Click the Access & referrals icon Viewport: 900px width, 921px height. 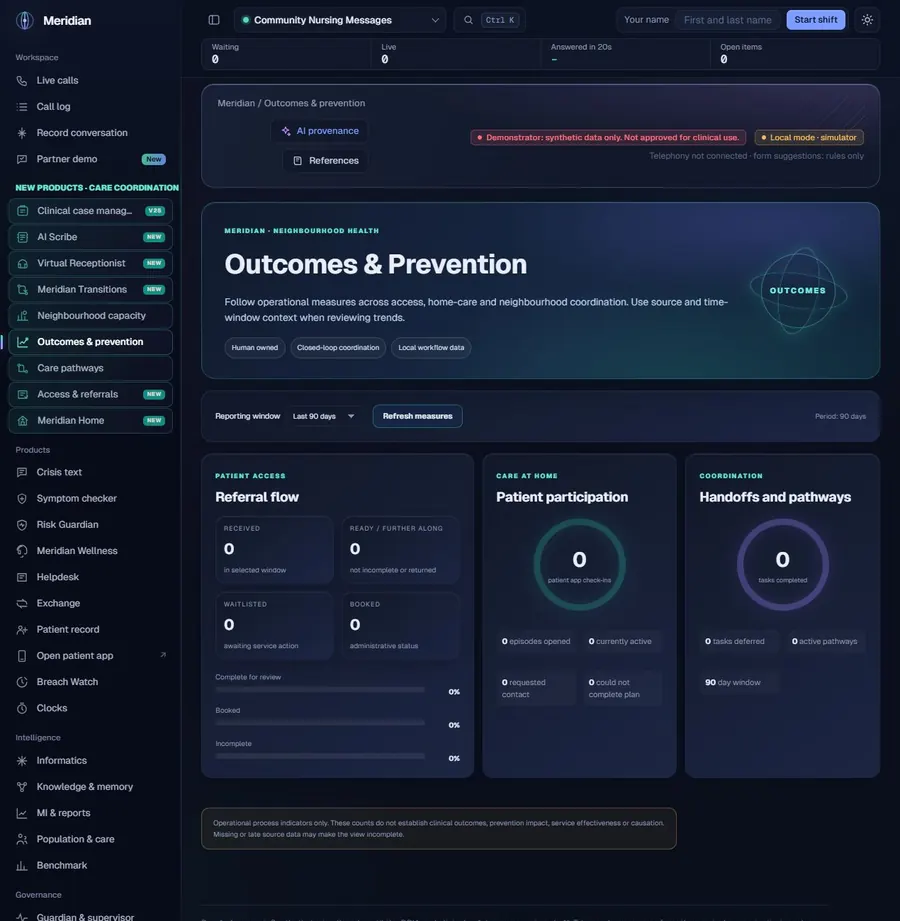click(x=22, y=395)
